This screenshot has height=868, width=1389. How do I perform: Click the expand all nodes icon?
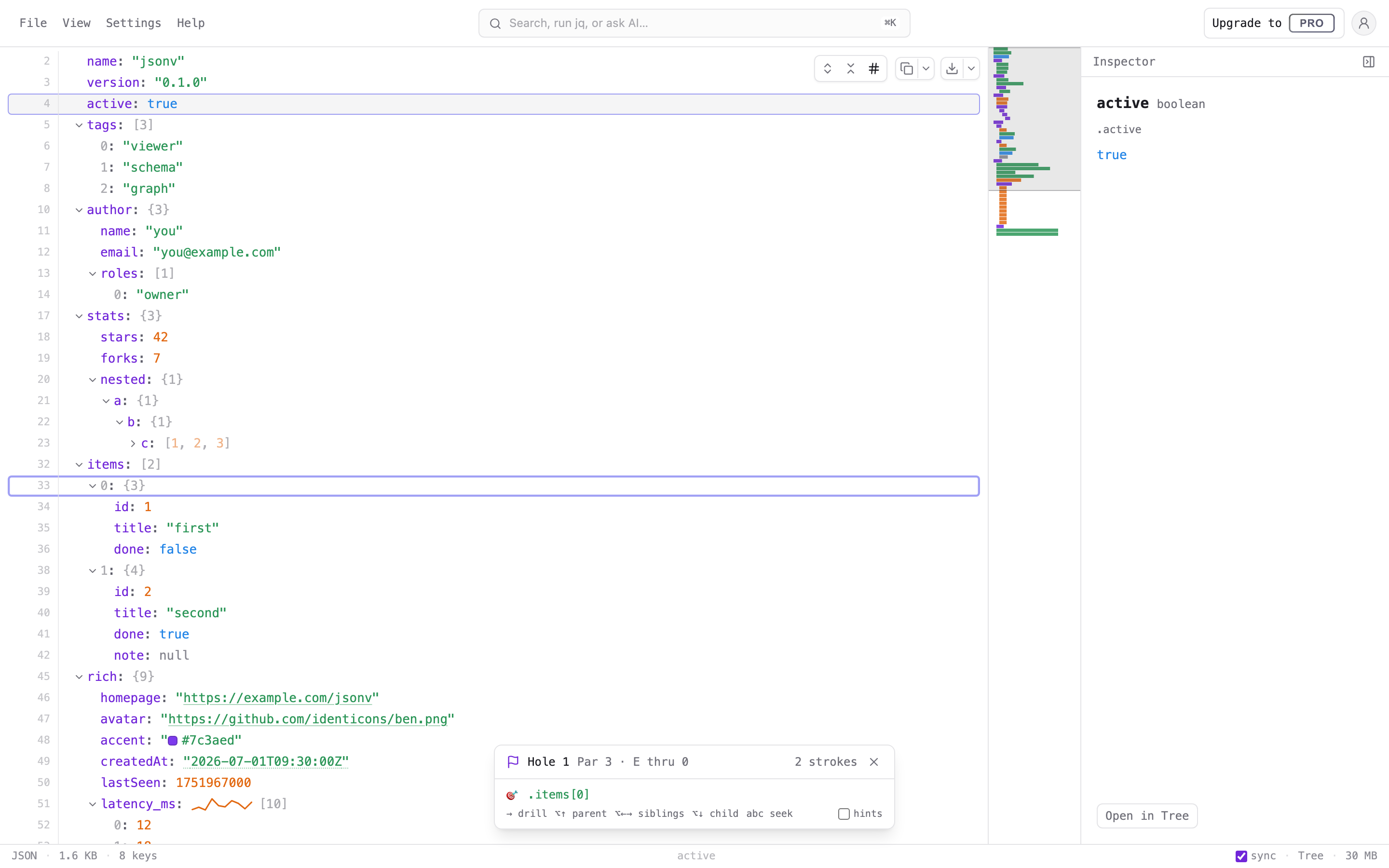pos(827,69)
